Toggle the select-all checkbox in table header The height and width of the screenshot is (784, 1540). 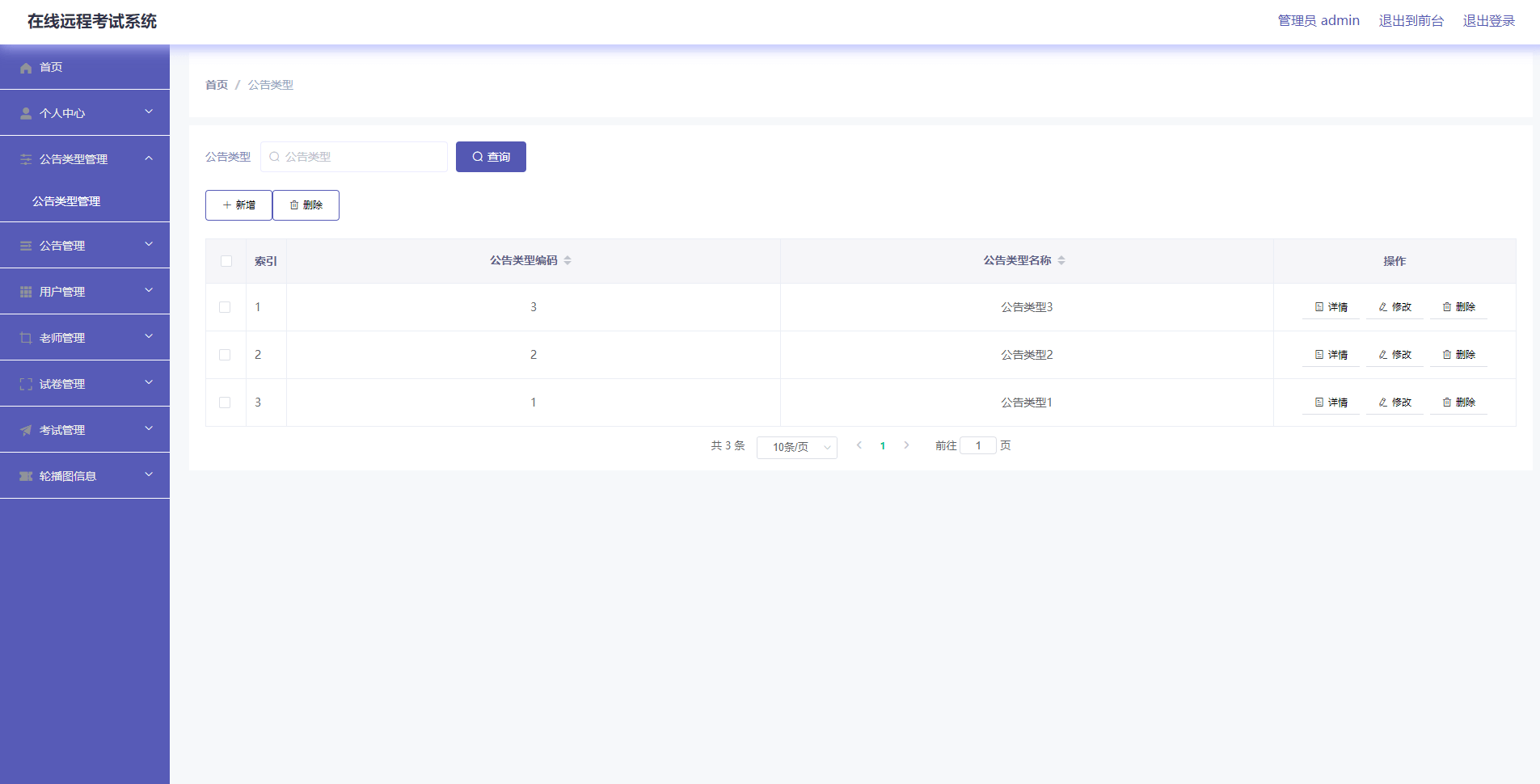(x=226, y=261)
